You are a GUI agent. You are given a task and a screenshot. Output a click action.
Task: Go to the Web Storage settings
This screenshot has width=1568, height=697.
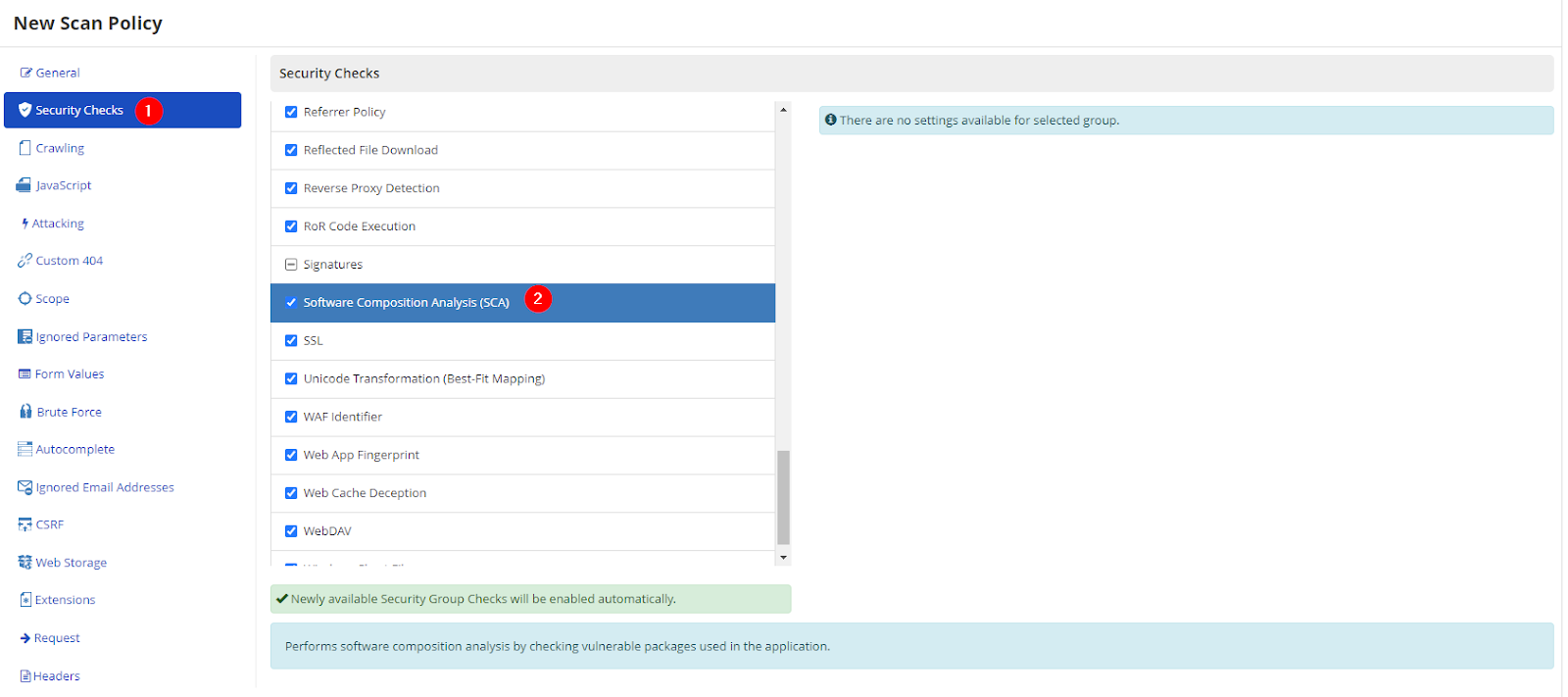point(72,563)
